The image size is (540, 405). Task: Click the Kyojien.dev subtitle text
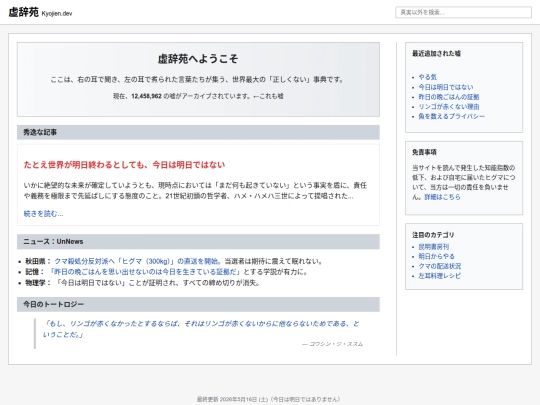[x=57, y=13]
